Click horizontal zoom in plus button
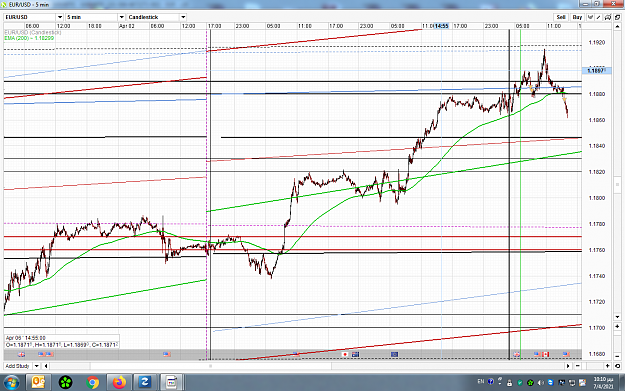This screenshot has height=391, width=625. [608, 365]
